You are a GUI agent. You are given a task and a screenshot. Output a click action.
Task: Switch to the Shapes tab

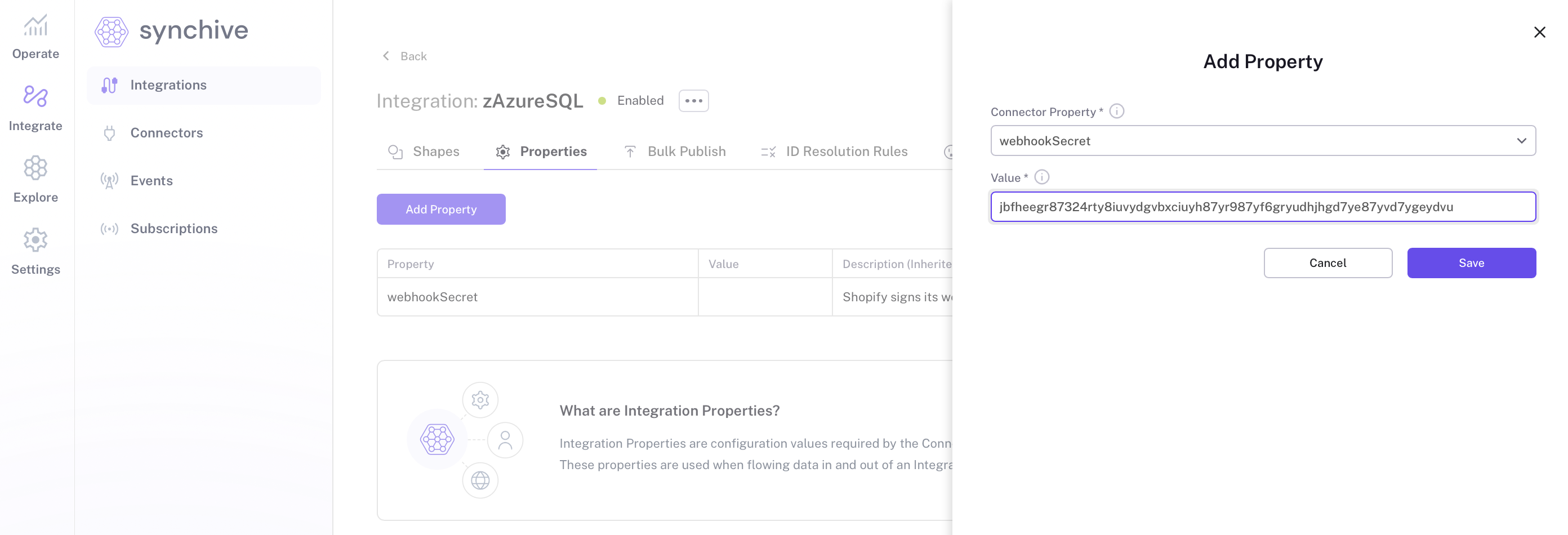(424, 151)
